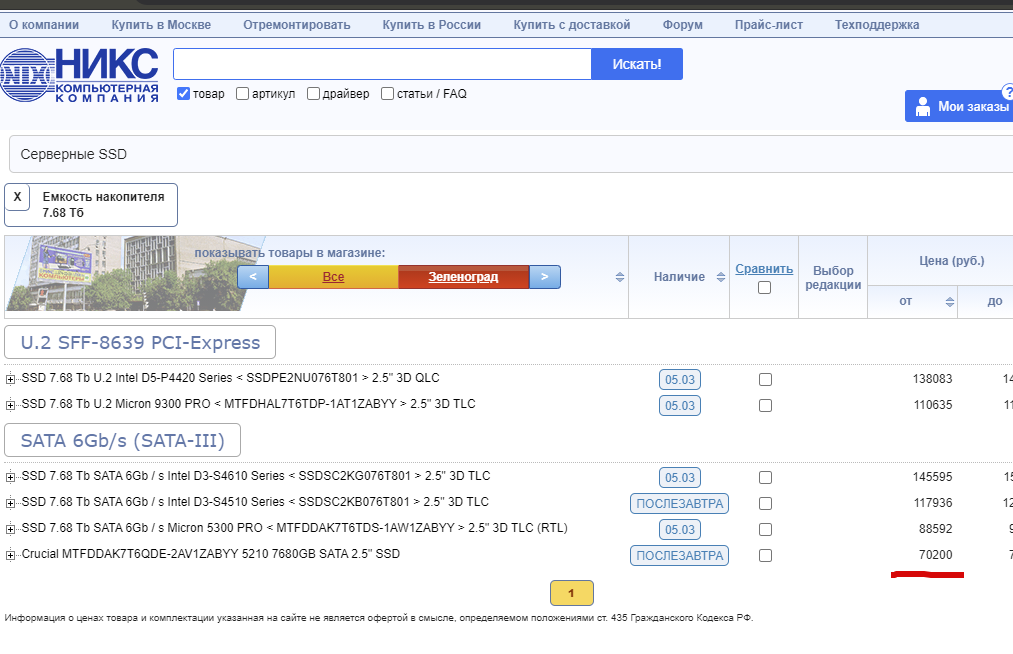Sort by Наличие column arrows
1013x654 pixels.
point(721,277)
